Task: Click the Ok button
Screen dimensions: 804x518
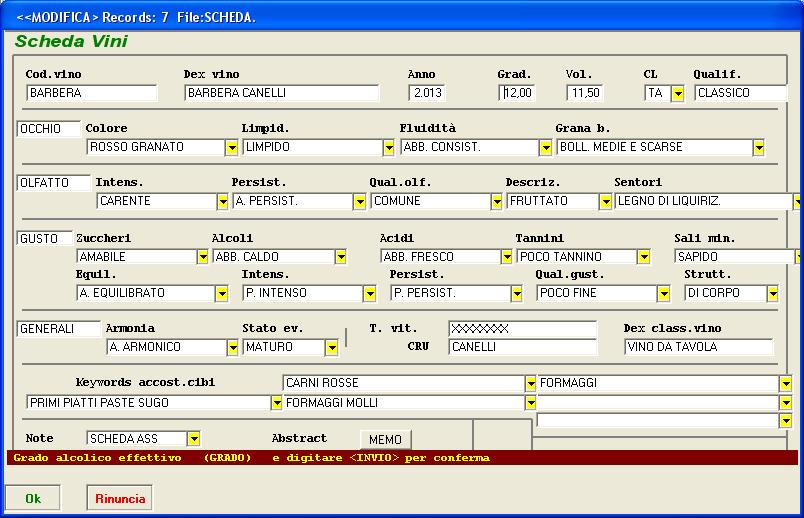Action: pos(33,498)
